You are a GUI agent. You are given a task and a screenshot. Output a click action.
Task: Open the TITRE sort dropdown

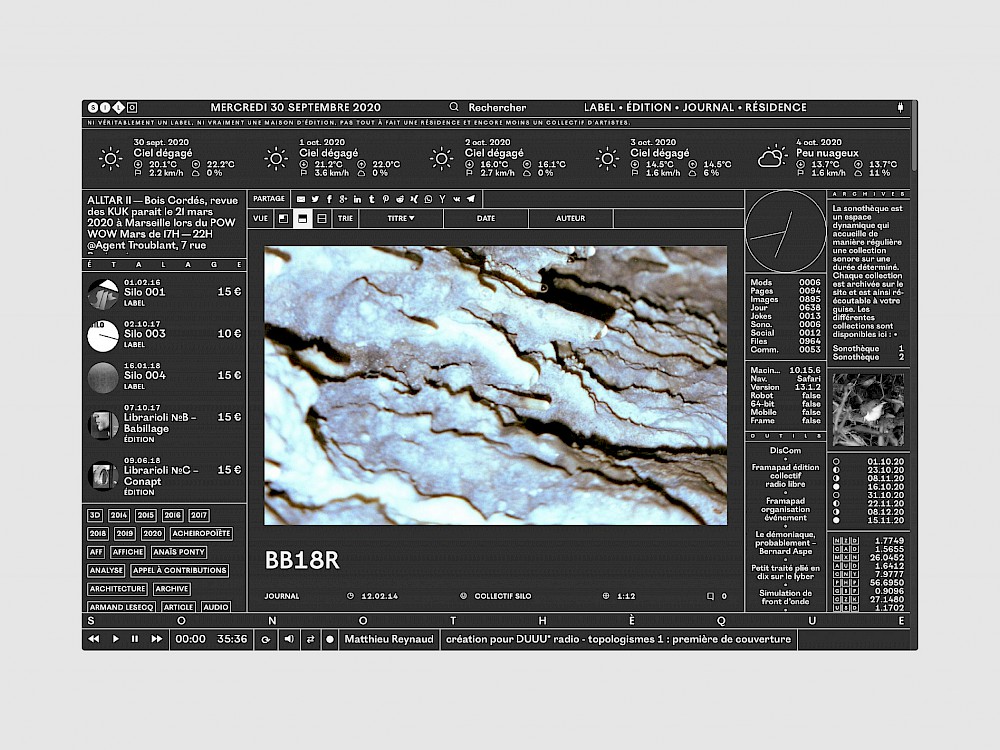tap(400, 217)
